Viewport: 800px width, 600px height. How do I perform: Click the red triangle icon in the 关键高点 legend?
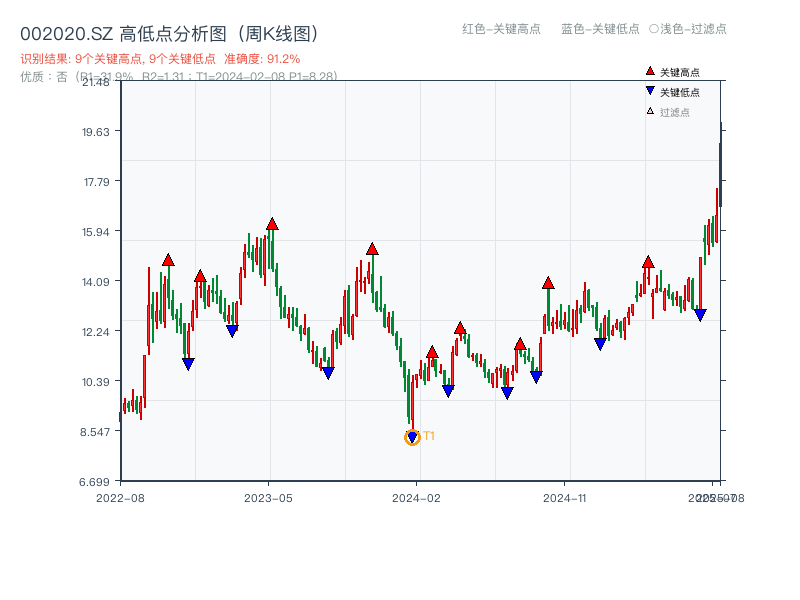coord(650,71)
